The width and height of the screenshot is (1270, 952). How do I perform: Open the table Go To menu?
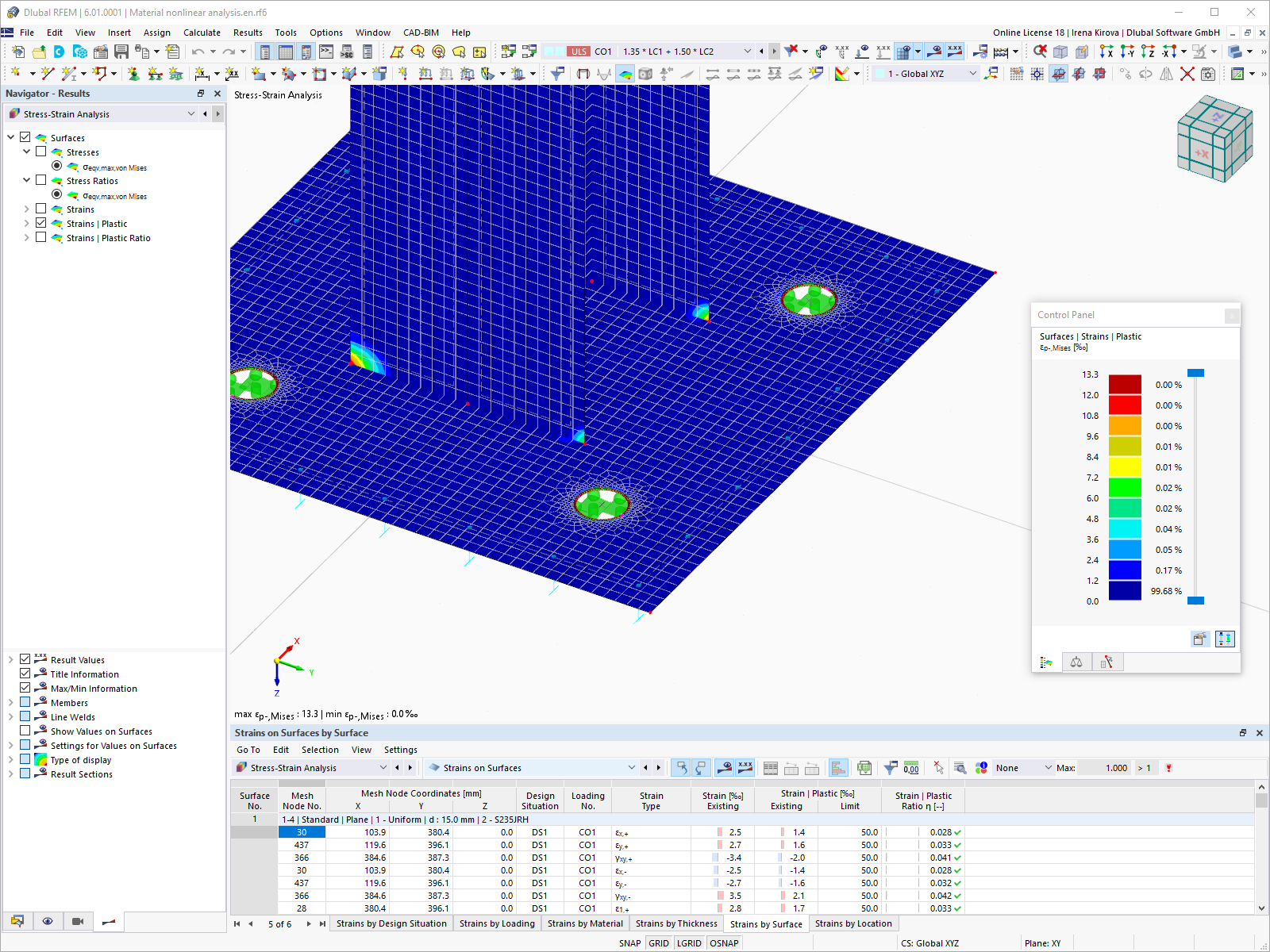pyautogui.click(x=248, y=750)
